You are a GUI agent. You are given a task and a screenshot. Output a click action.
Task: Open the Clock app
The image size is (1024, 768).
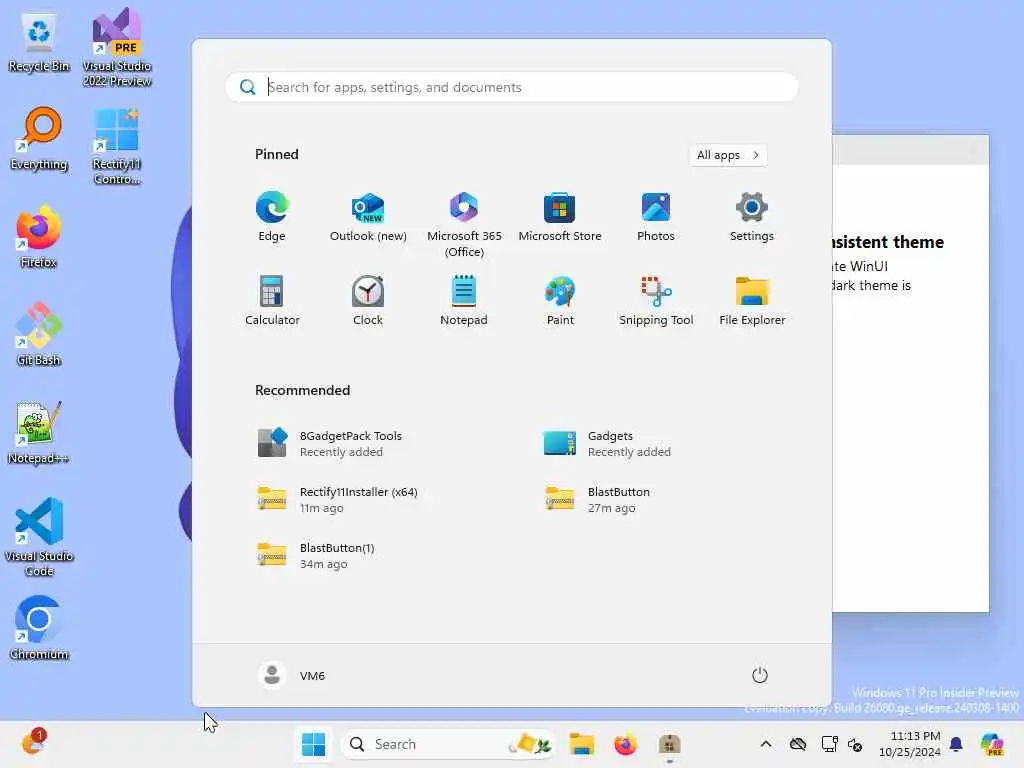point(368,300)
